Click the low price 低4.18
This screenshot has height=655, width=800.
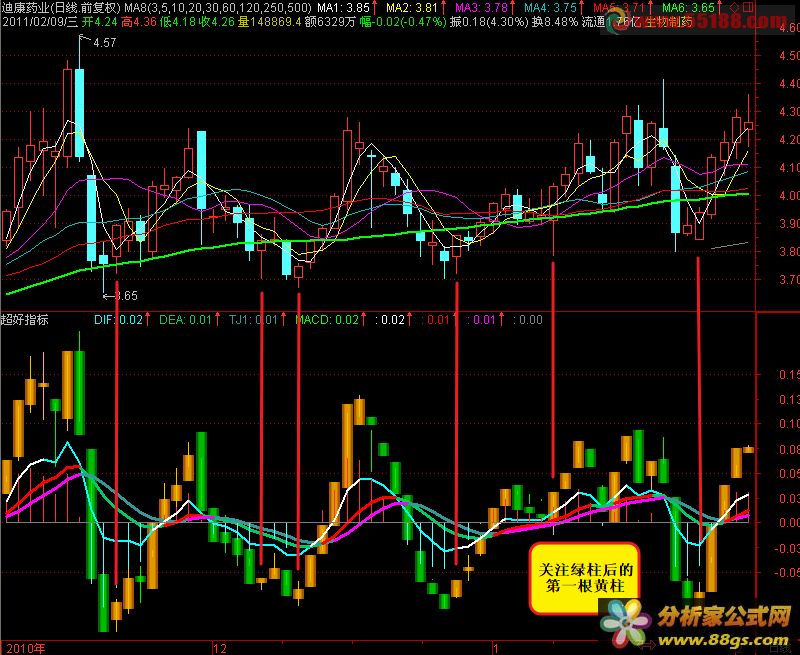point(178,22)
